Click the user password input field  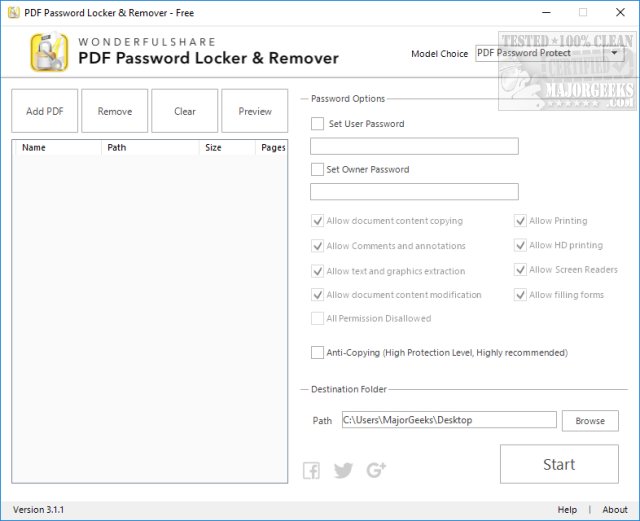pyautogui.click(x=414, y=146)
